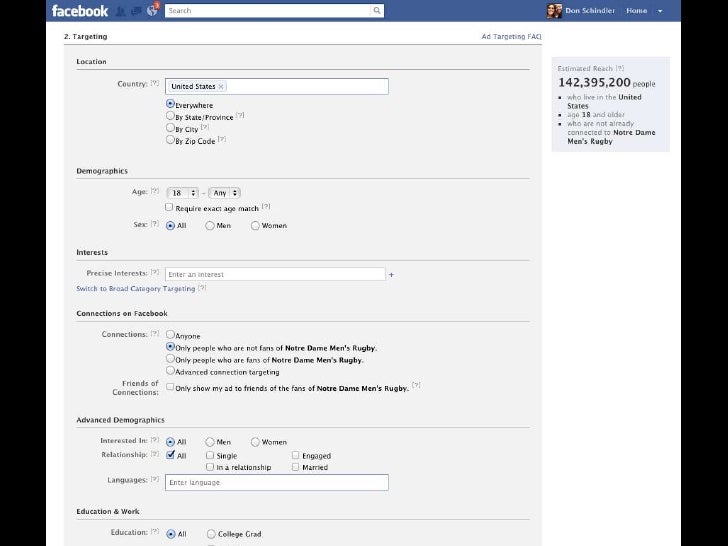Select Women under Interested In

(255, 442)
